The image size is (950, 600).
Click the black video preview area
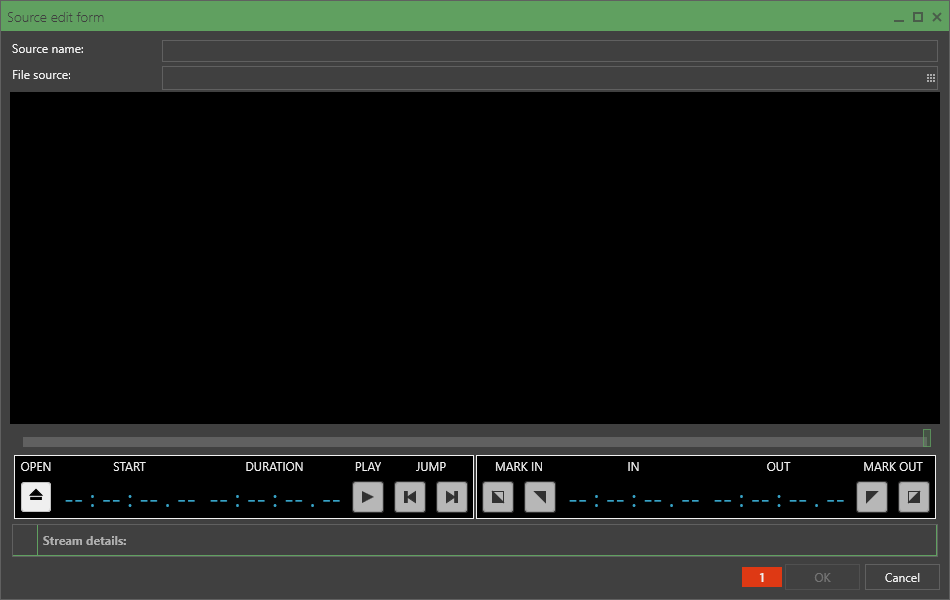pos(475,258)
